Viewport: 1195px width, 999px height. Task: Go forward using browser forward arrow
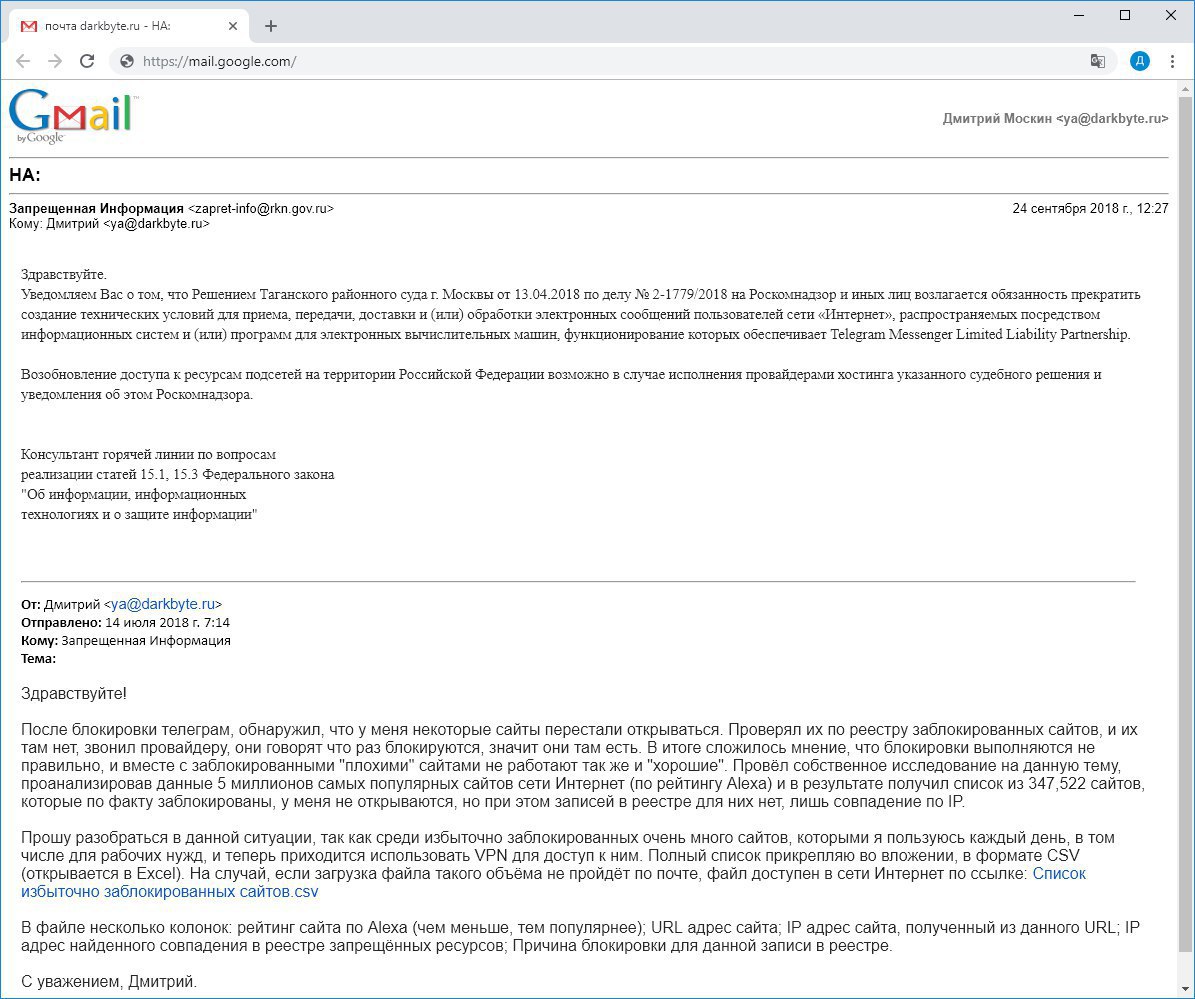tap(55, 61)
